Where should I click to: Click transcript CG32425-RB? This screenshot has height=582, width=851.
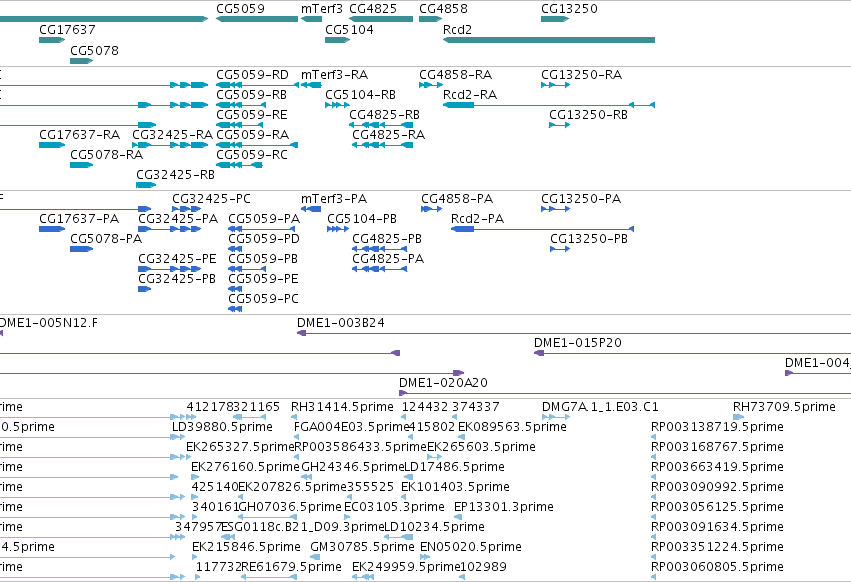(146, 185)
